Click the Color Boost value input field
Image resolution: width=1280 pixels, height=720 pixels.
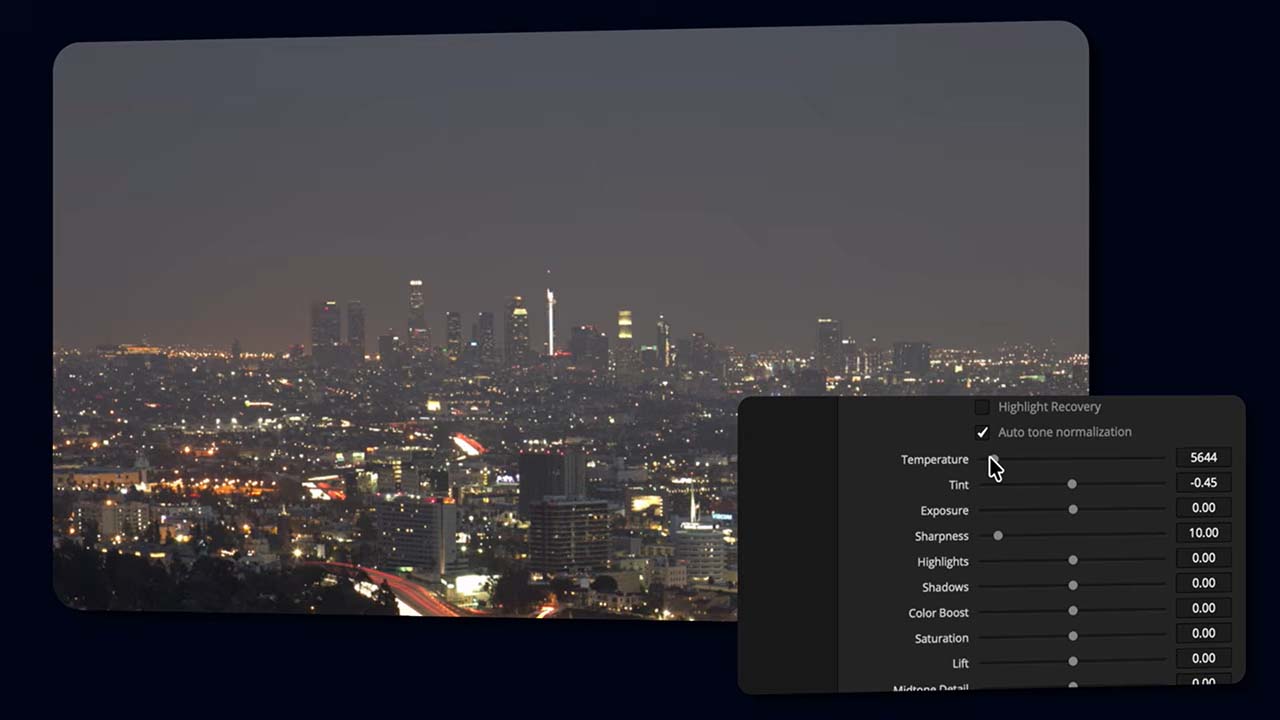[x=1203, y=608]
